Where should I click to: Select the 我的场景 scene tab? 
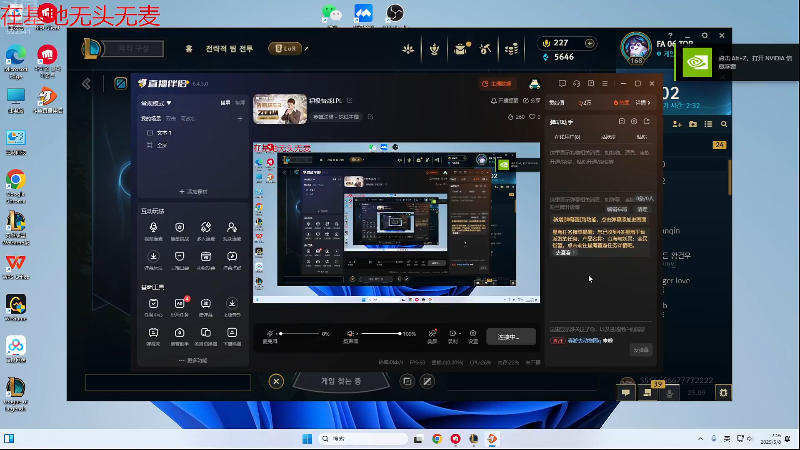151,118
